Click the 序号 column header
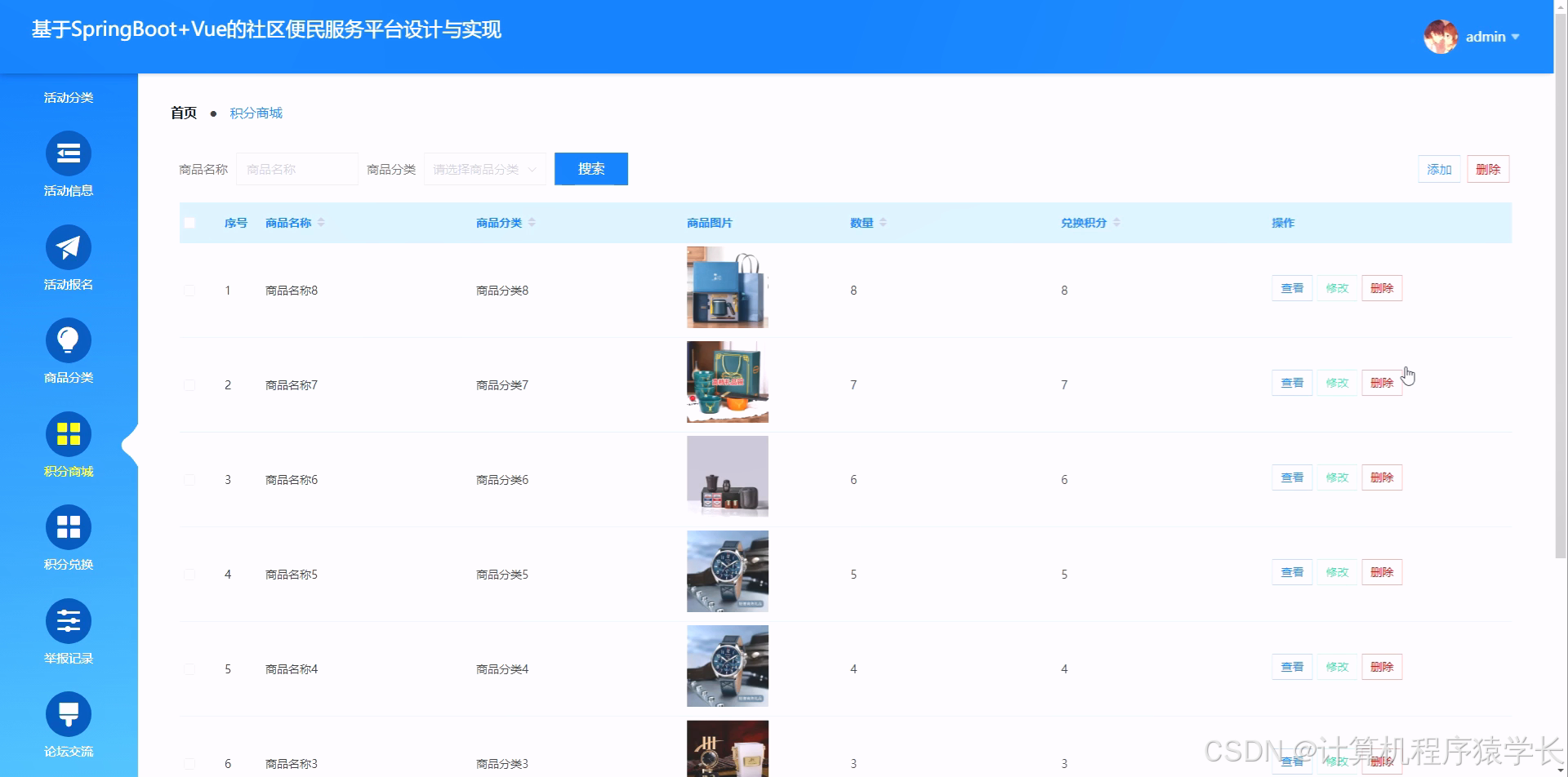Viewport: 1568px width, 777px height. point(236,223)
